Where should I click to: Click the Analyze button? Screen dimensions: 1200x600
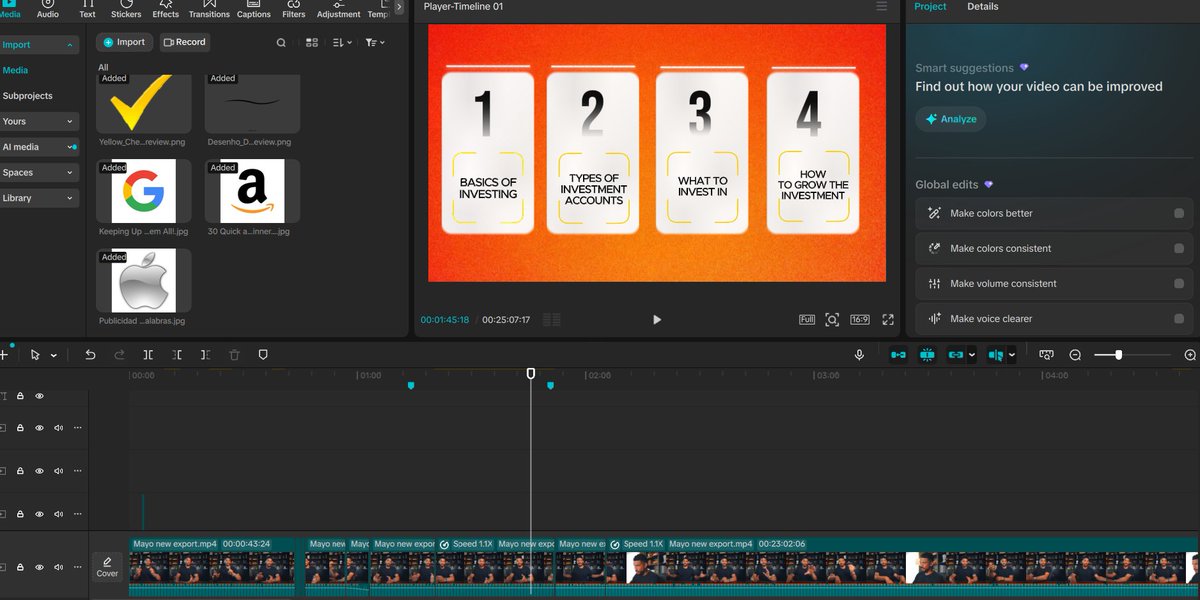pos(951,119)
